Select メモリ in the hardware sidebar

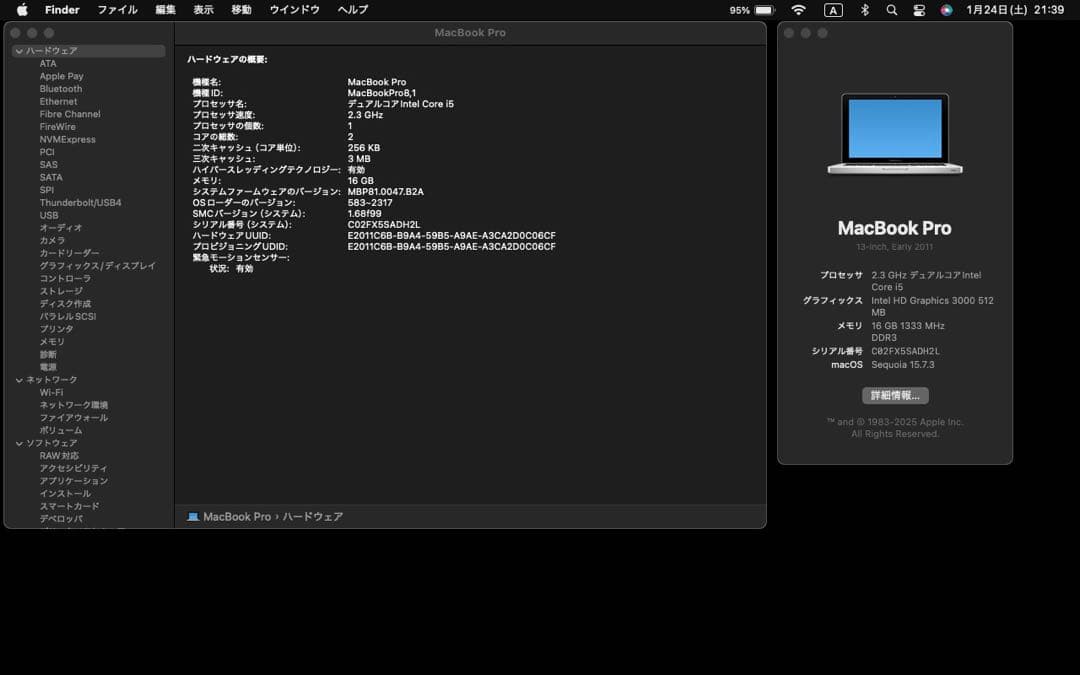[54, 341]
